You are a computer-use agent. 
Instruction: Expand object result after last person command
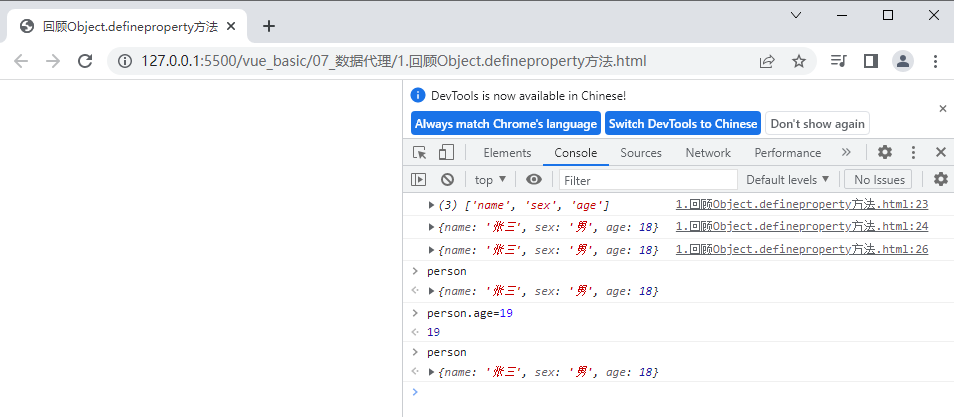pyautogui.click(x=431, y=372)
